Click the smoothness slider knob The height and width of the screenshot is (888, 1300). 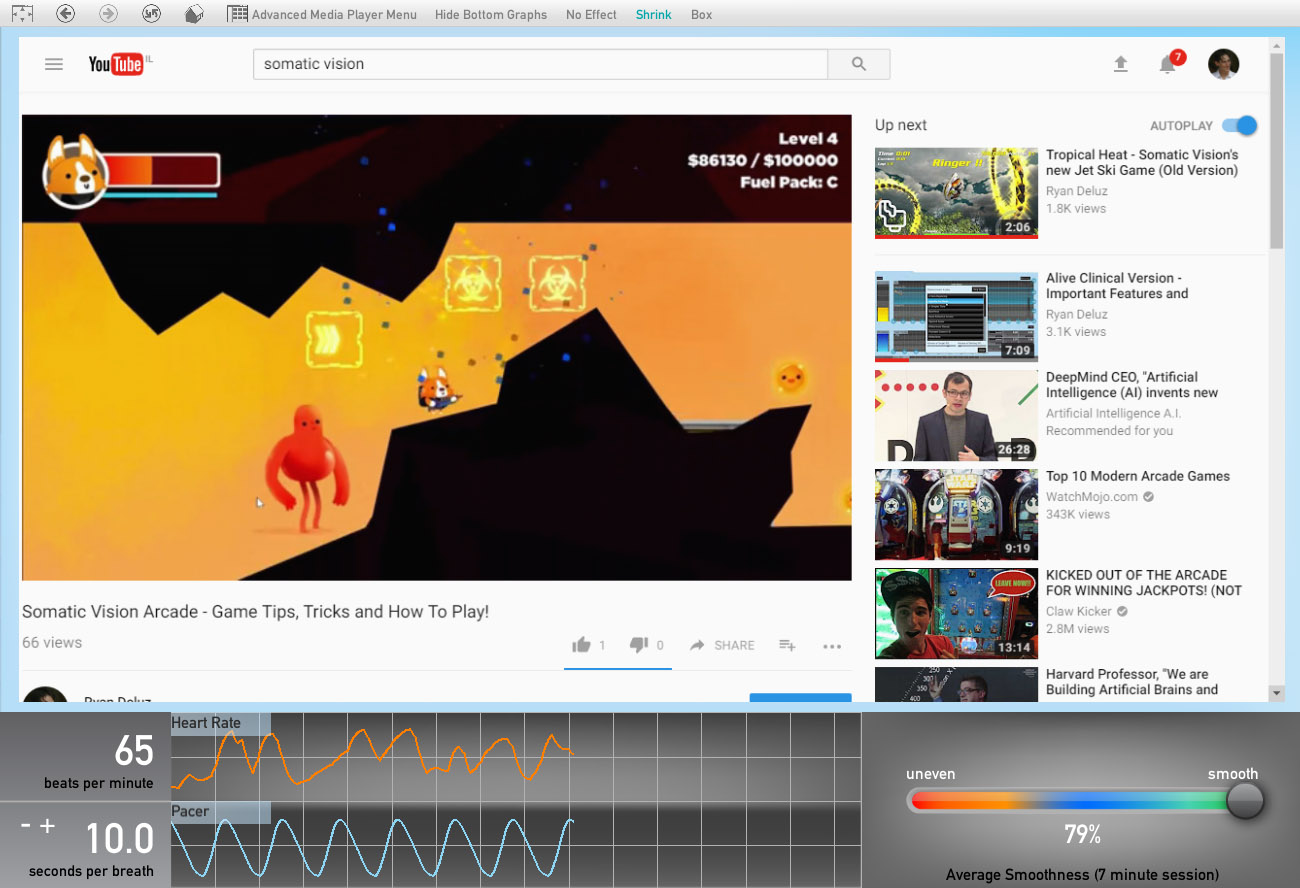[x=1245, y=800]
